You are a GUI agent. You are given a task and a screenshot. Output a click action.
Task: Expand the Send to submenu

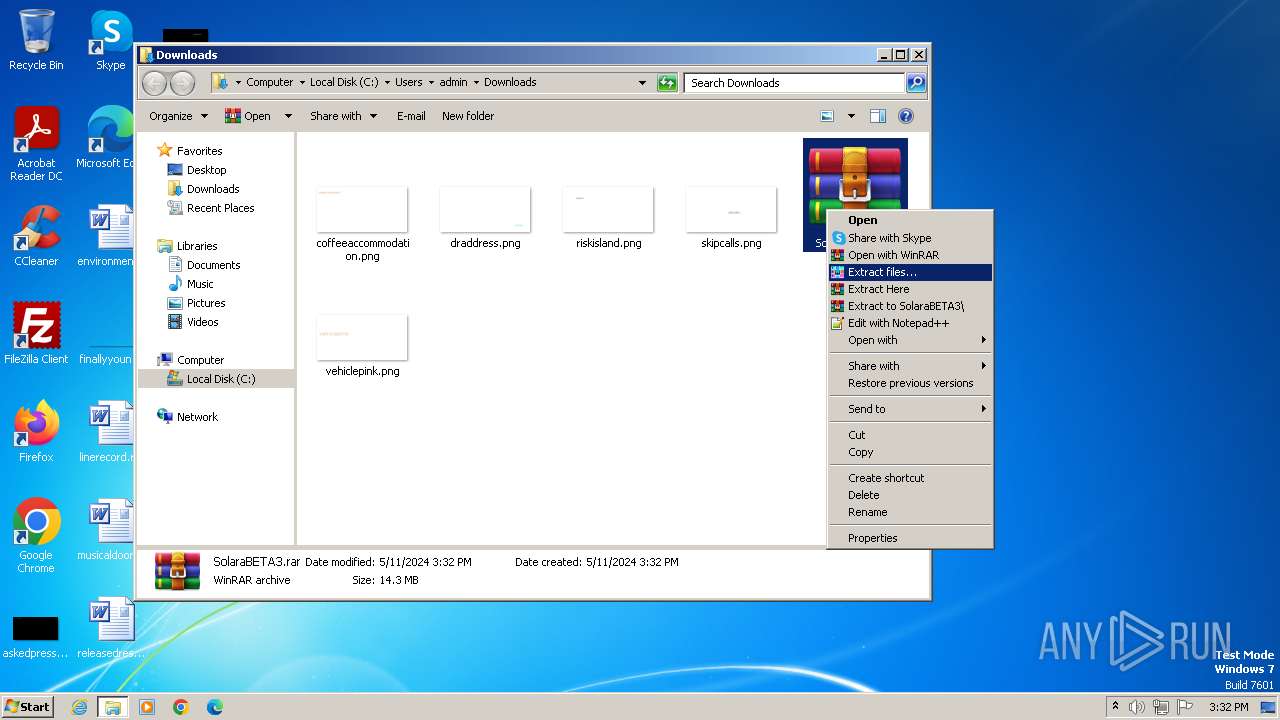pos(910,409)
